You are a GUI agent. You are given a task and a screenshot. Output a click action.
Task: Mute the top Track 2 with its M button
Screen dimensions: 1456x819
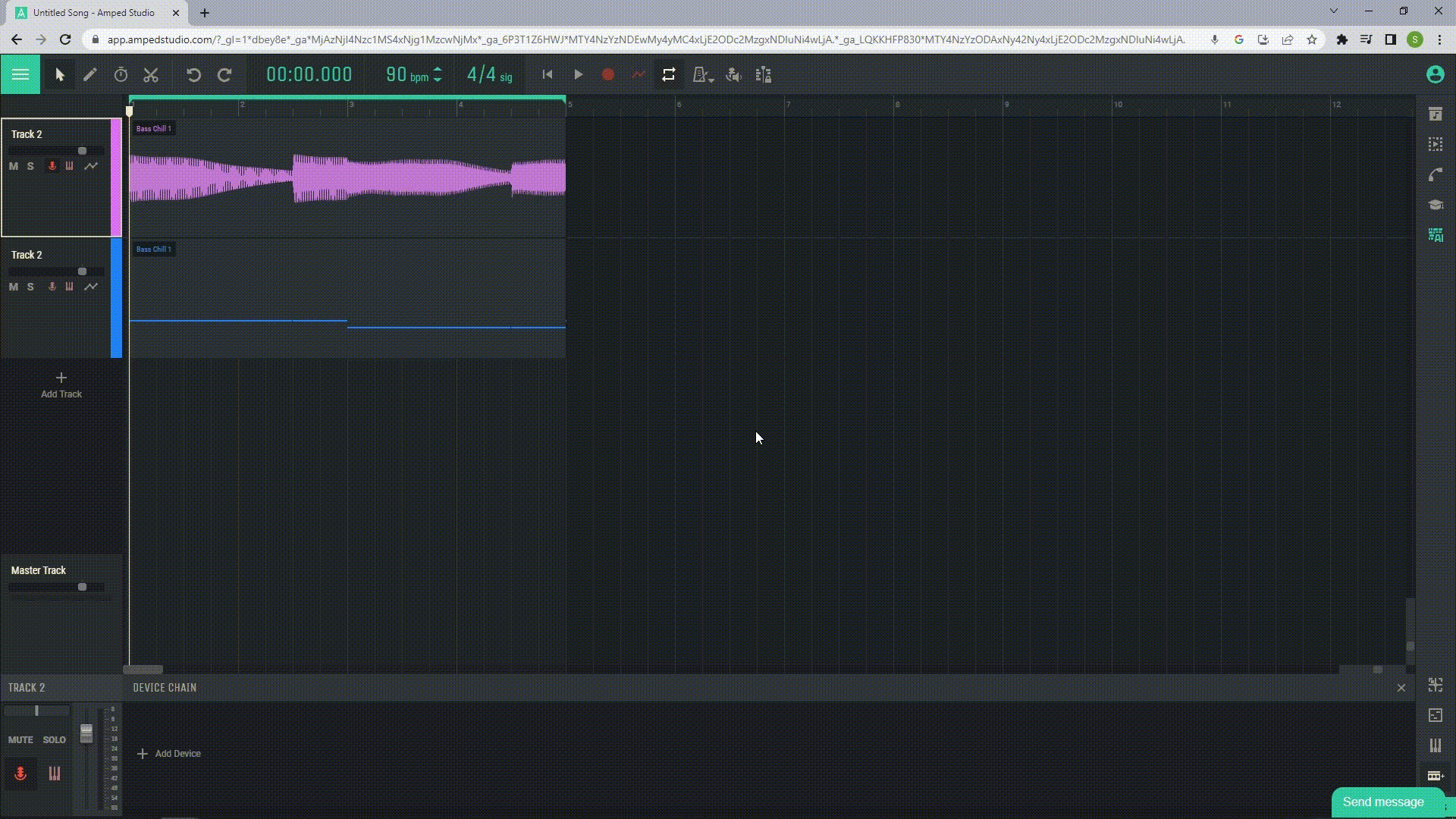(x=12, y=166)
